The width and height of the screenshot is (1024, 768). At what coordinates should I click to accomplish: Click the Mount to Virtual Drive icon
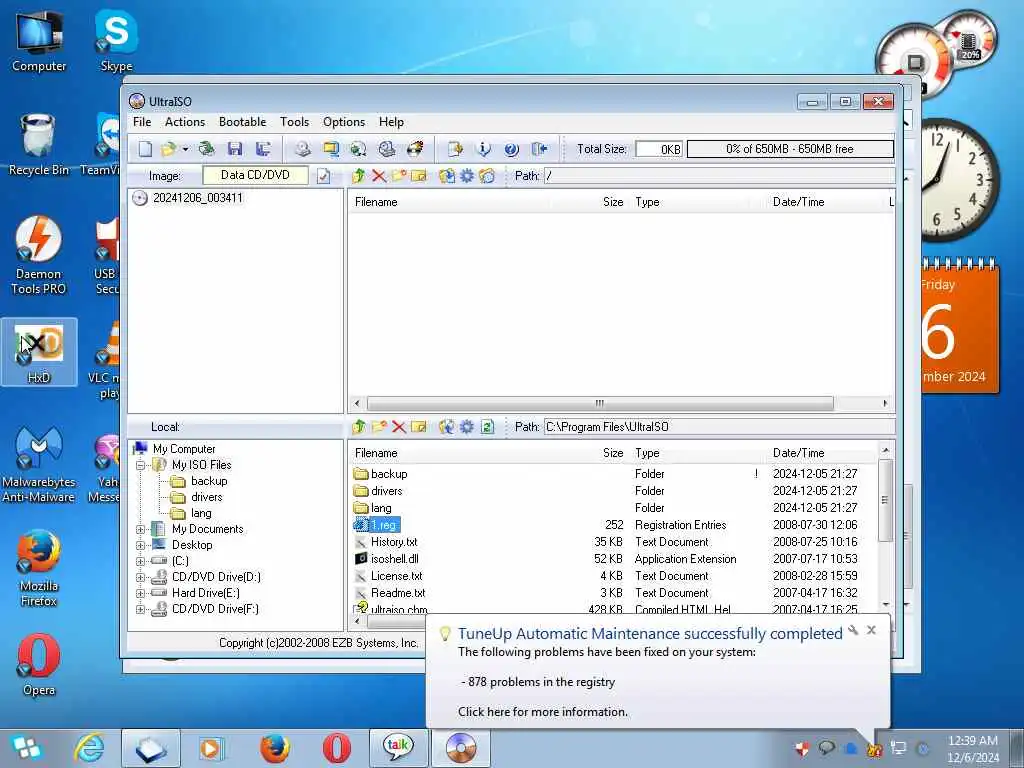[387, 149]
